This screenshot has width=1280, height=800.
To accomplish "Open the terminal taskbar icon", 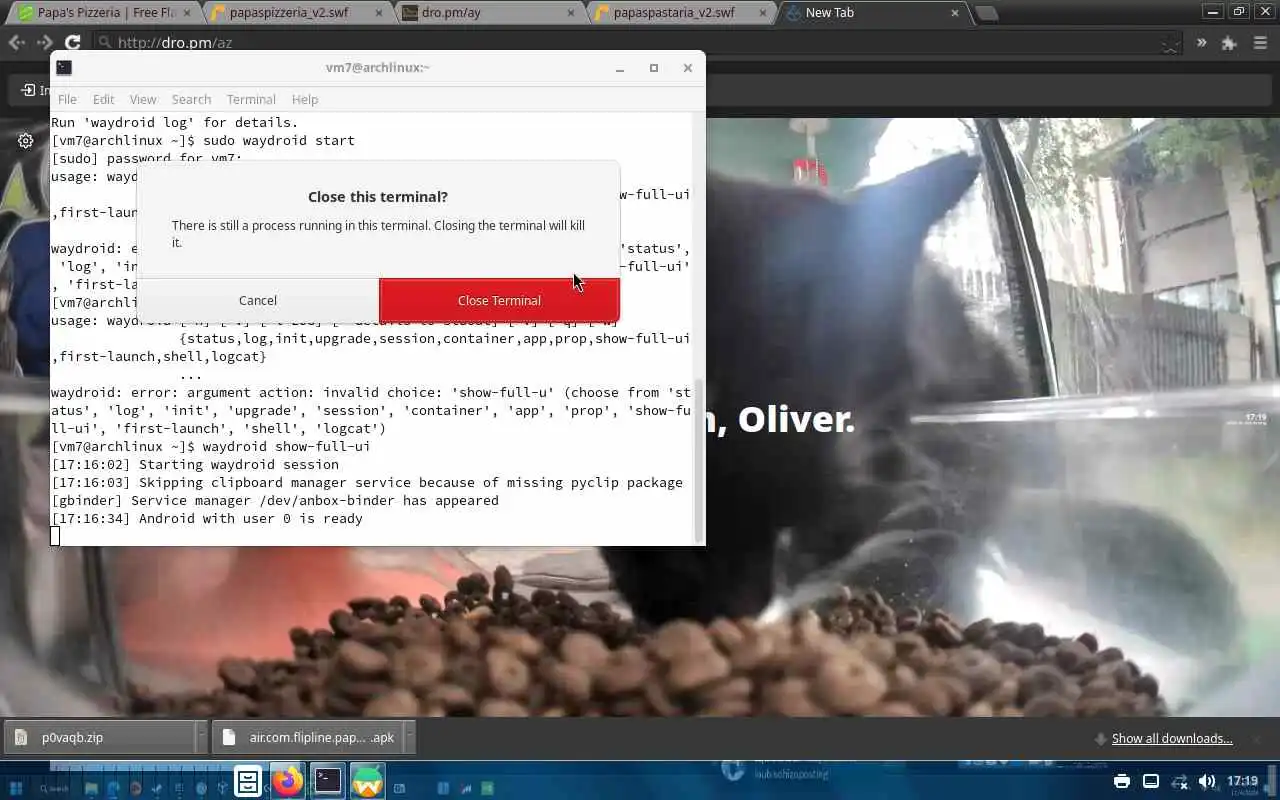I will tap(328, 781).
